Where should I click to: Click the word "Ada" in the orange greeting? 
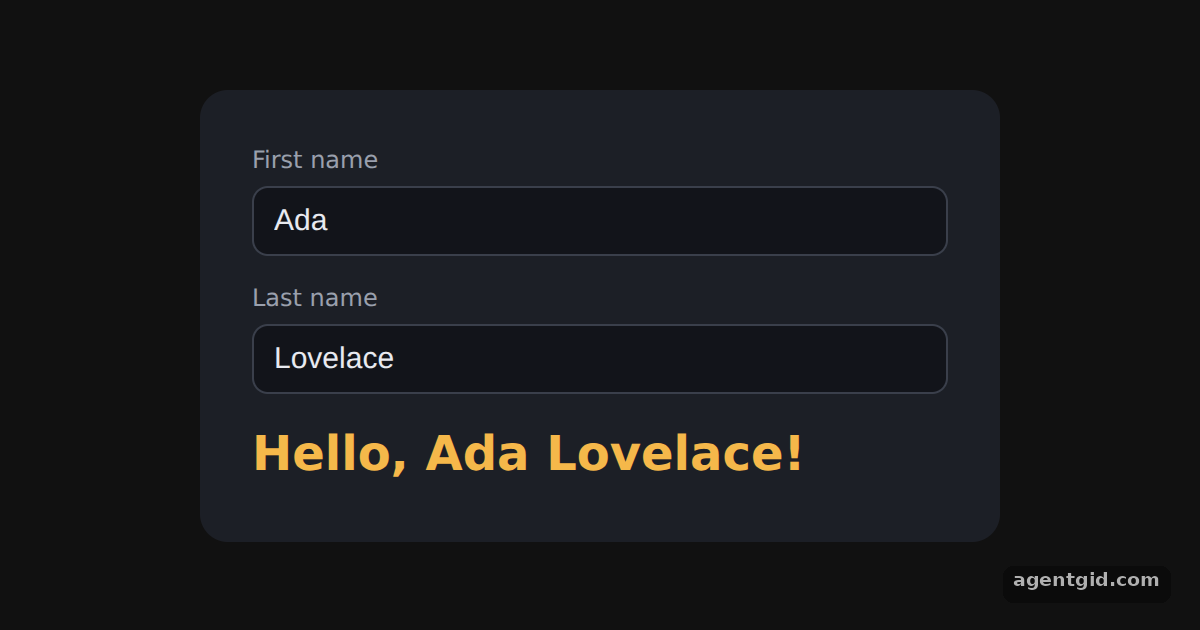(x=477, y=453)
